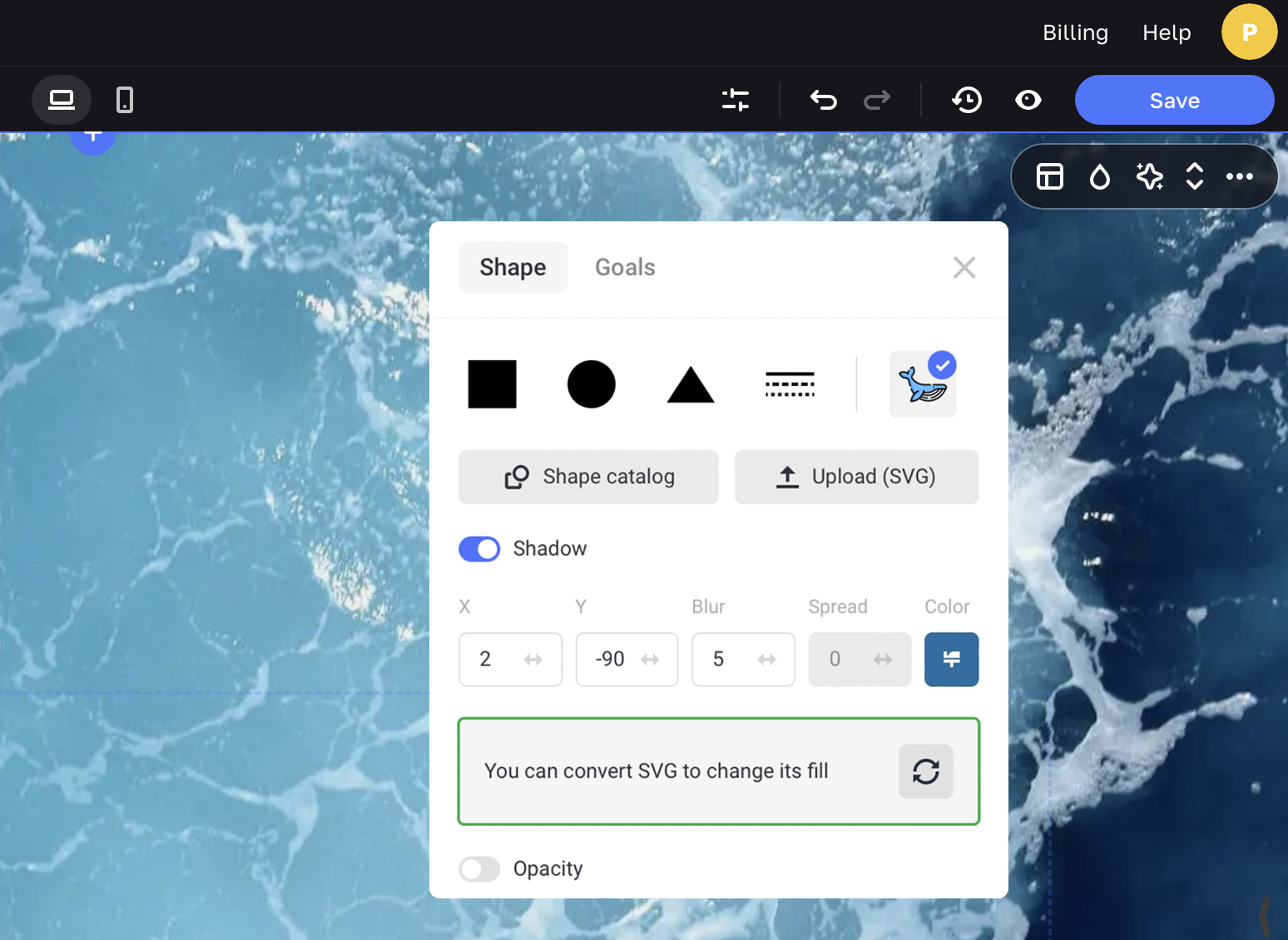This screenshot has width=1288, height=940.
Task: Open block layout icon in floating toolbar
Action: tap(1049, 176)
